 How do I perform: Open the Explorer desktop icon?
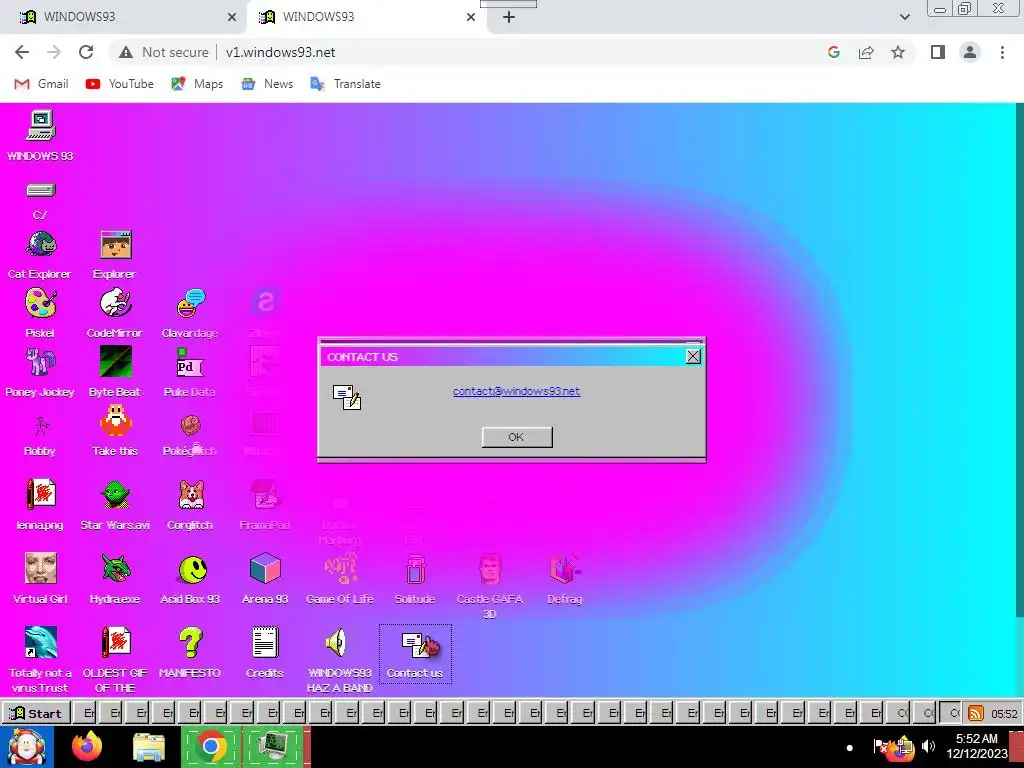[115, 255]
